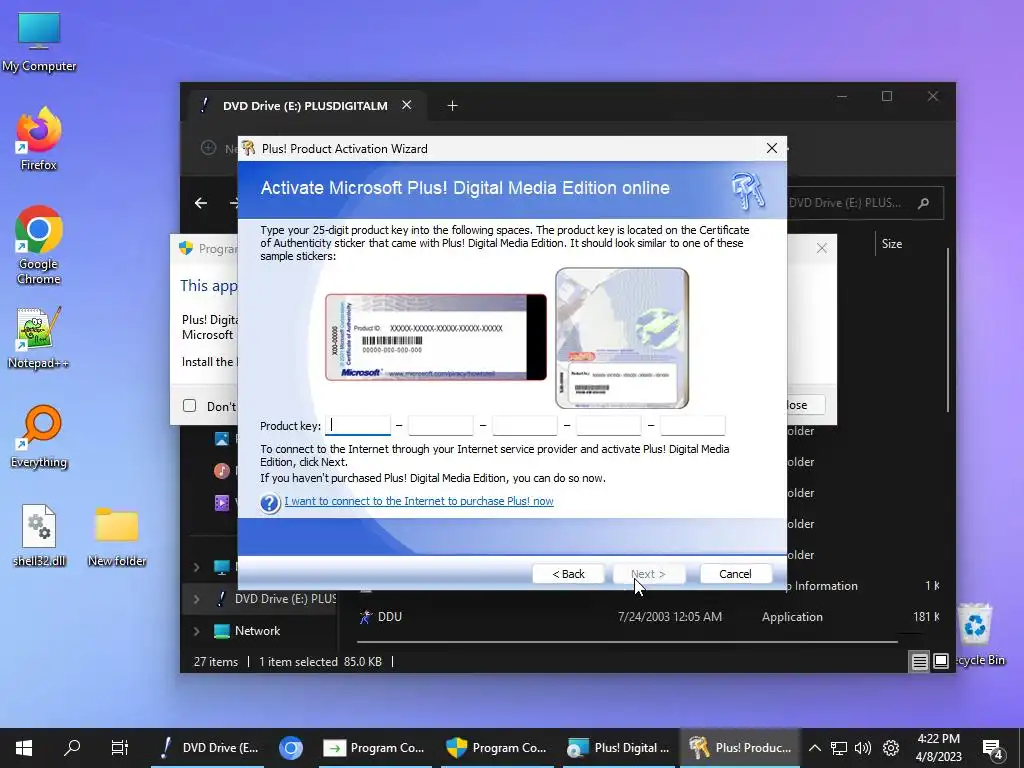Click search icon in Explorer search box

923,203
